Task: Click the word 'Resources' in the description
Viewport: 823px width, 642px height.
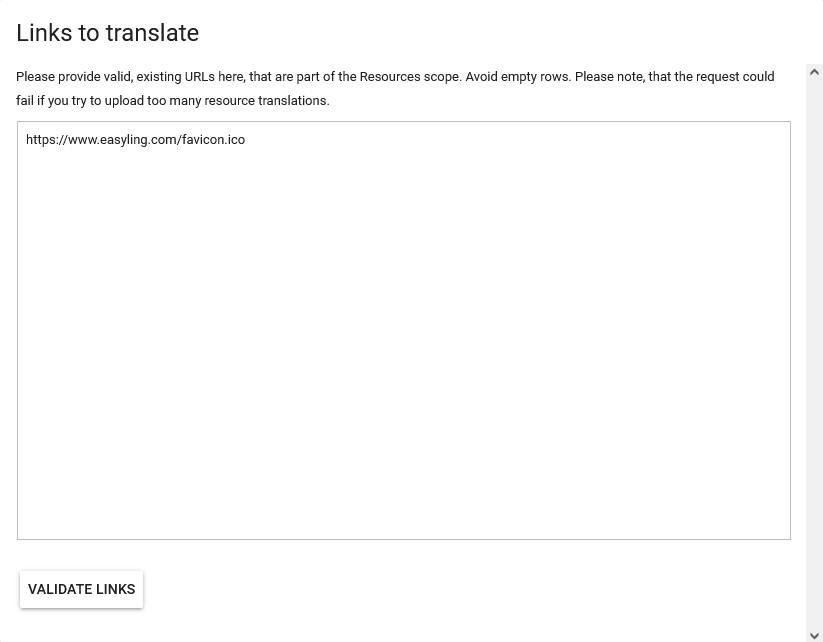Action: [x=390, y=77]
